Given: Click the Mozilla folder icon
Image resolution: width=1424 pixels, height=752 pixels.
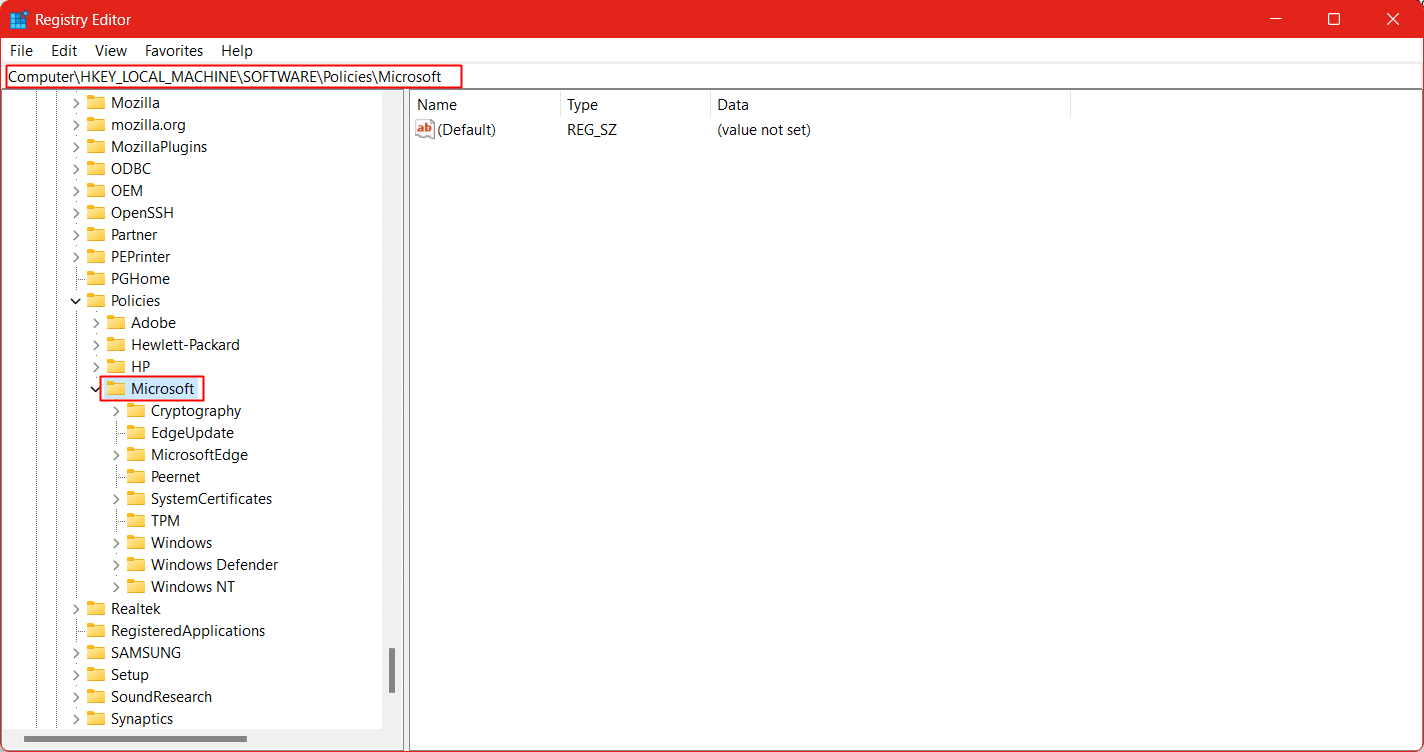Looking at the screenshot, I should (96, 103).
